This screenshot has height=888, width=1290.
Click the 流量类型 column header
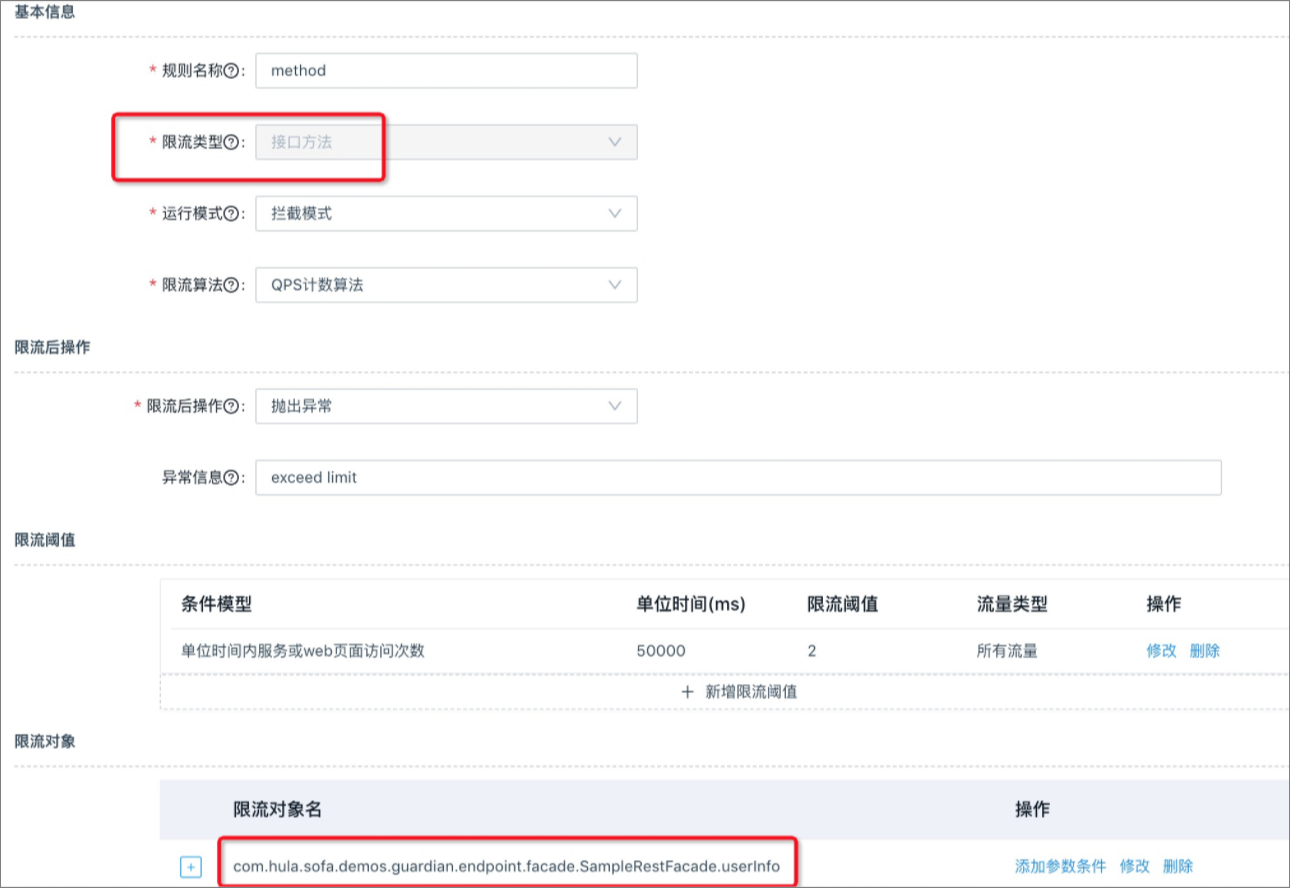(x=1012, y=604)
